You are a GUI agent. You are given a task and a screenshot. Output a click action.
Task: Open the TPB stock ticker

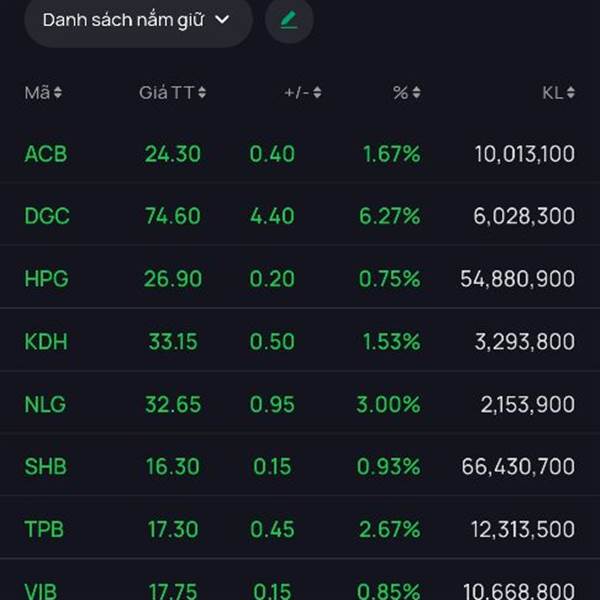click(x=46, y=530)
